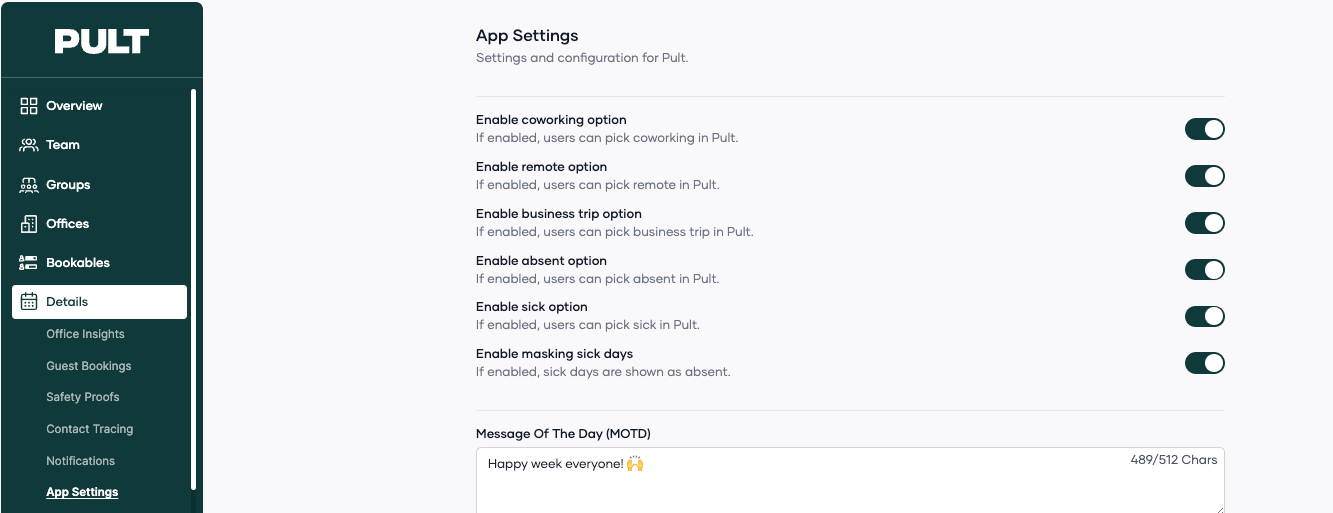Click the Team people icon

tap(29, 145)
